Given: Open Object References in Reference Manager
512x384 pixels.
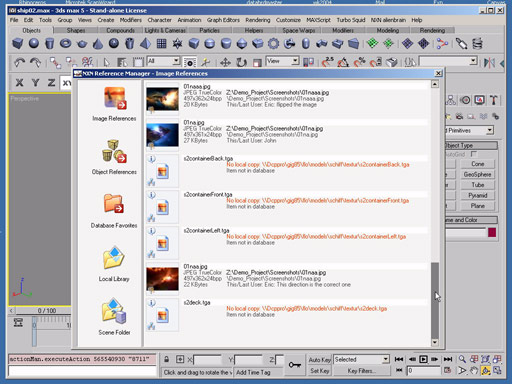Looking at the screenshot, I should tap(114, 157).
